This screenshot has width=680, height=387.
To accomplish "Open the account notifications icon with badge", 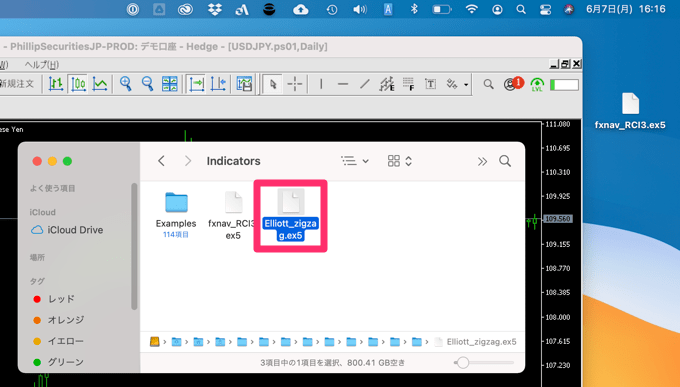I will point(513,83).
